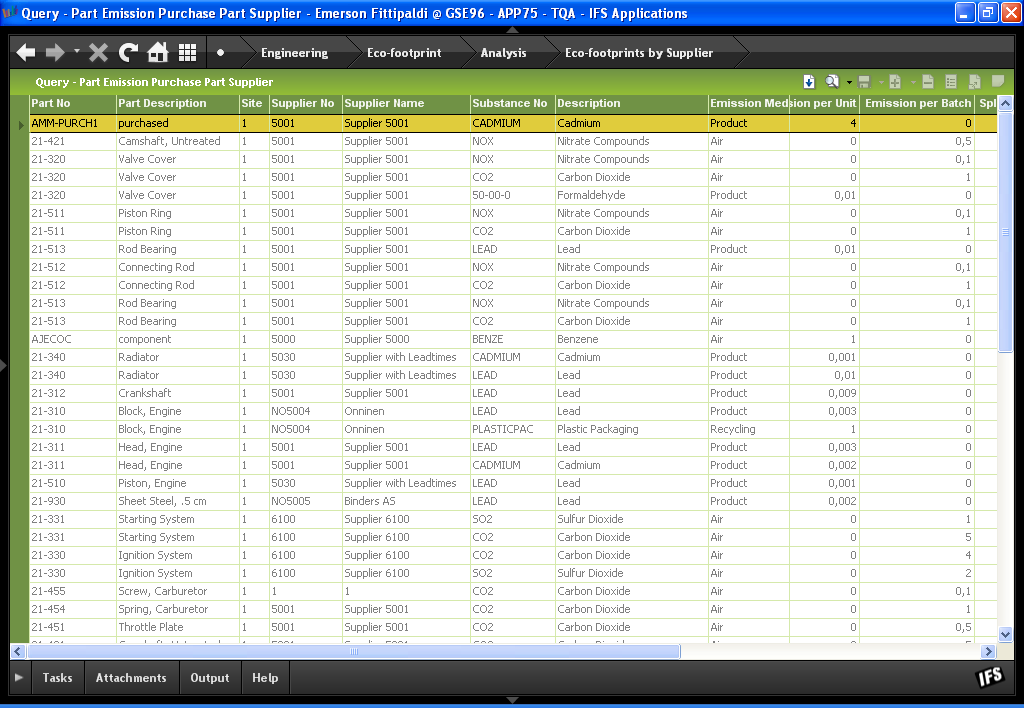Click the Recycling emission media cell

click(x=748, y=429)
